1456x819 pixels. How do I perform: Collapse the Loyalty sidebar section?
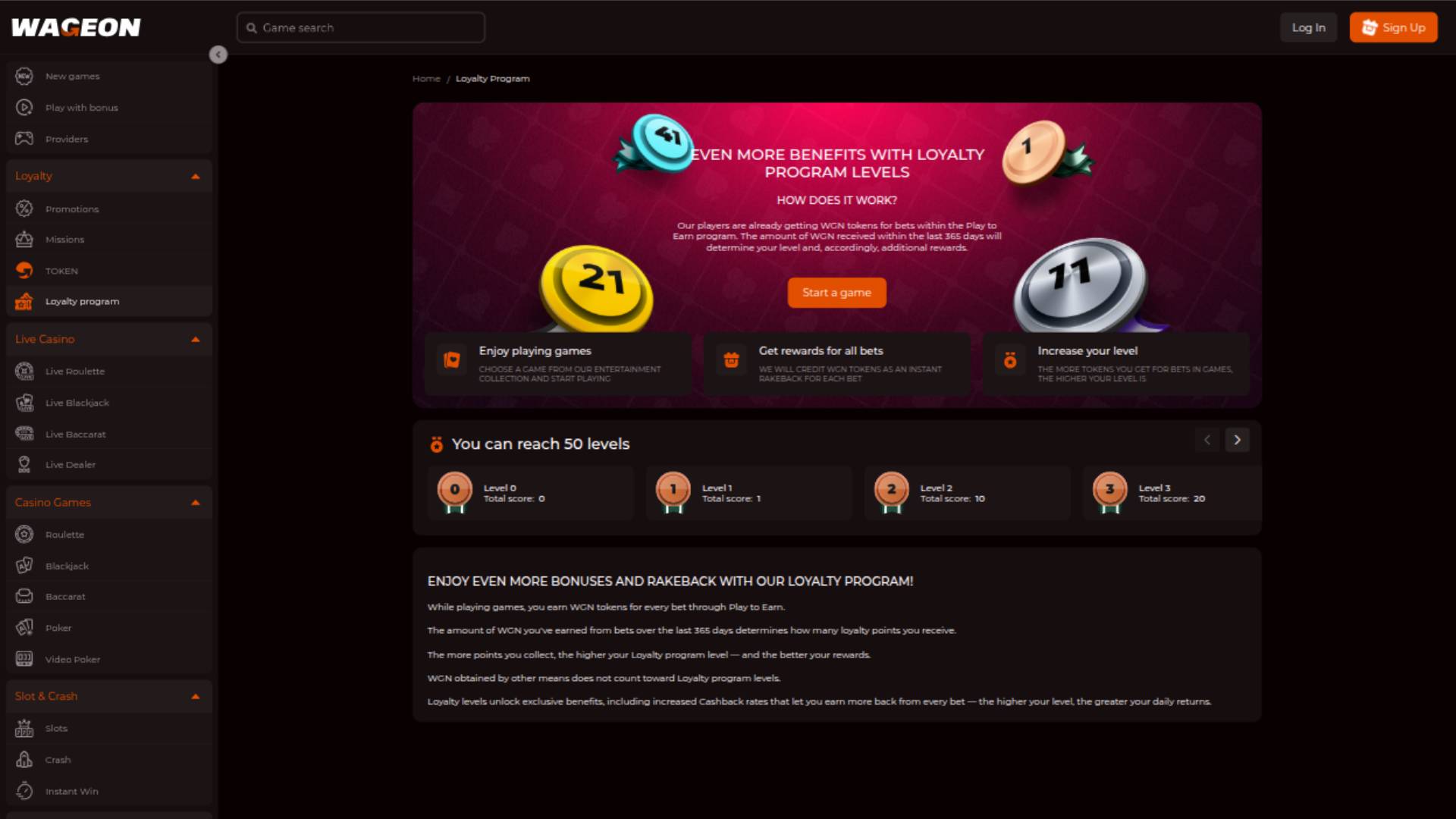pyautogui.click(x=196, y=175)
